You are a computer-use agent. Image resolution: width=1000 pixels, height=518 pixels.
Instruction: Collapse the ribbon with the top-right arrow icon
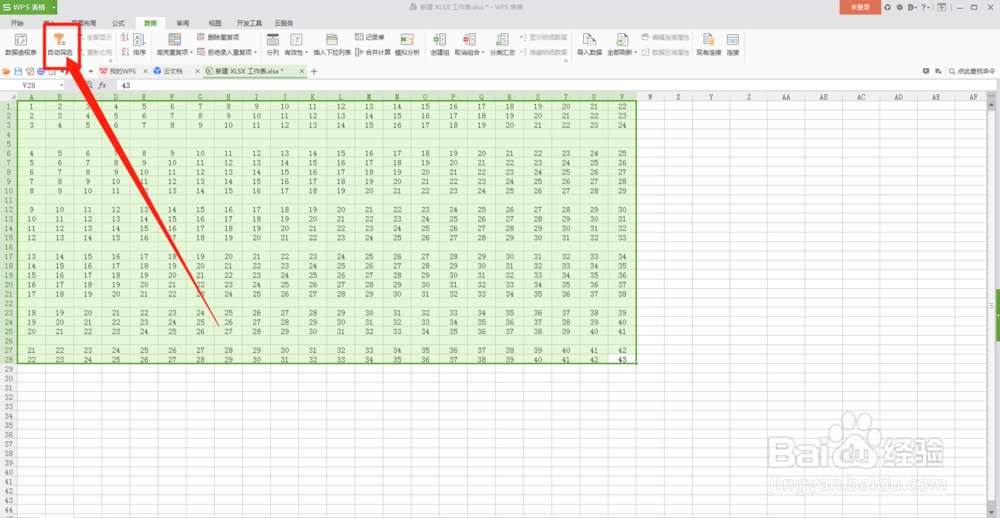[942, 8]
